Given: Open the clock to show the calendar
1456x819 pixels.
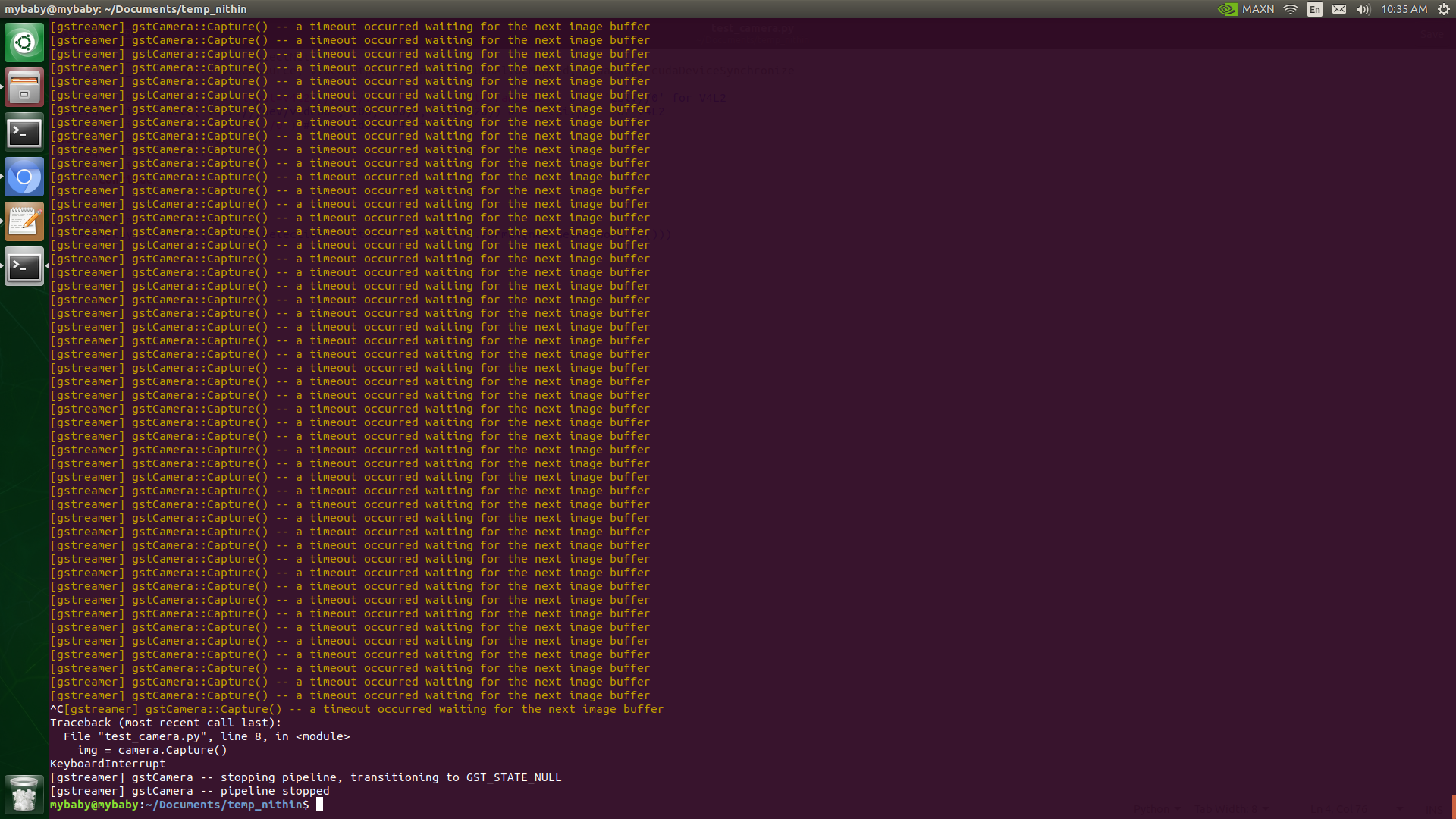Looking at the screenshot, I should [x=1404, y=9].
